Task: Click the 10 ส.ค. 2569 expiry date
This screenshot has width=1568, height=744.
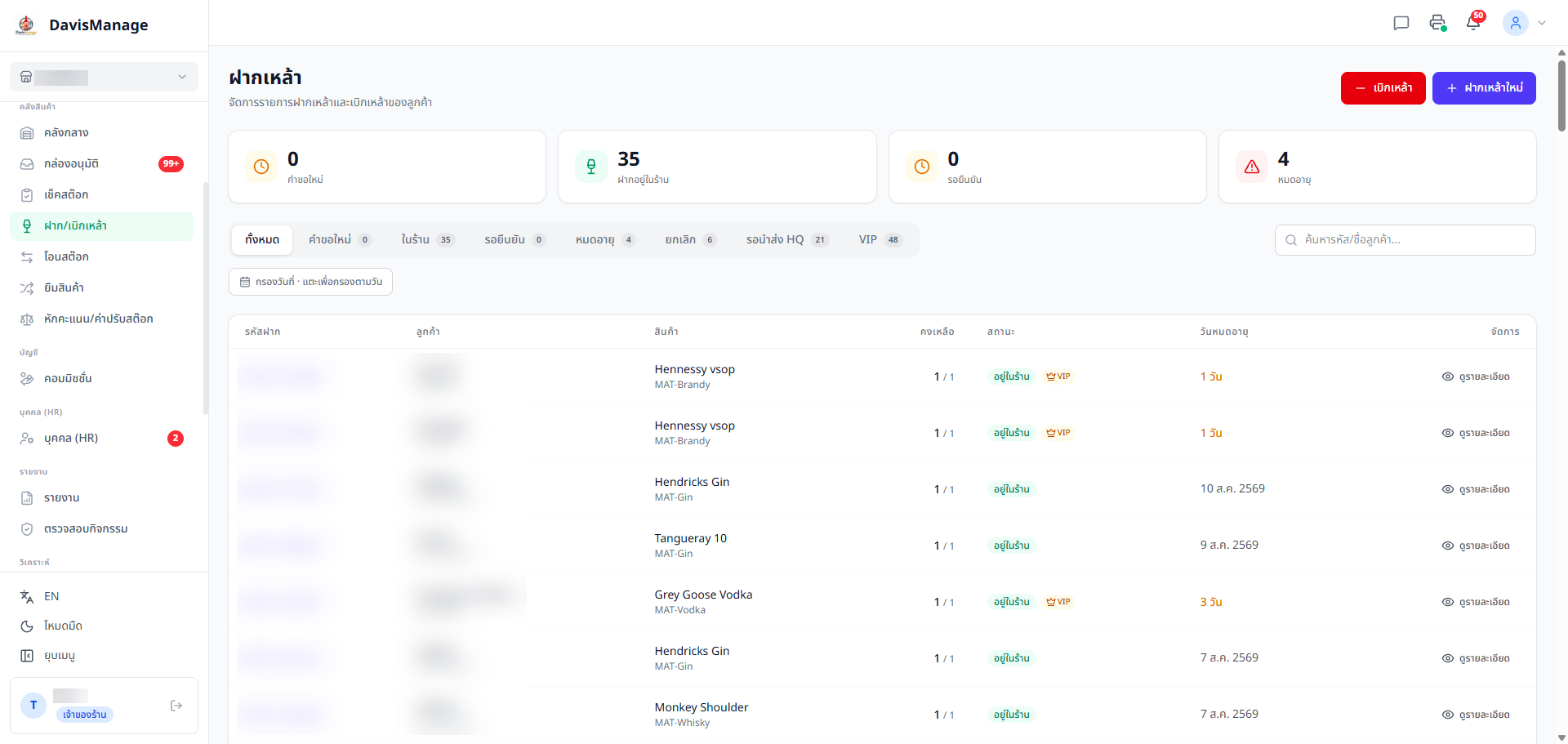Action: point(1232,488)
